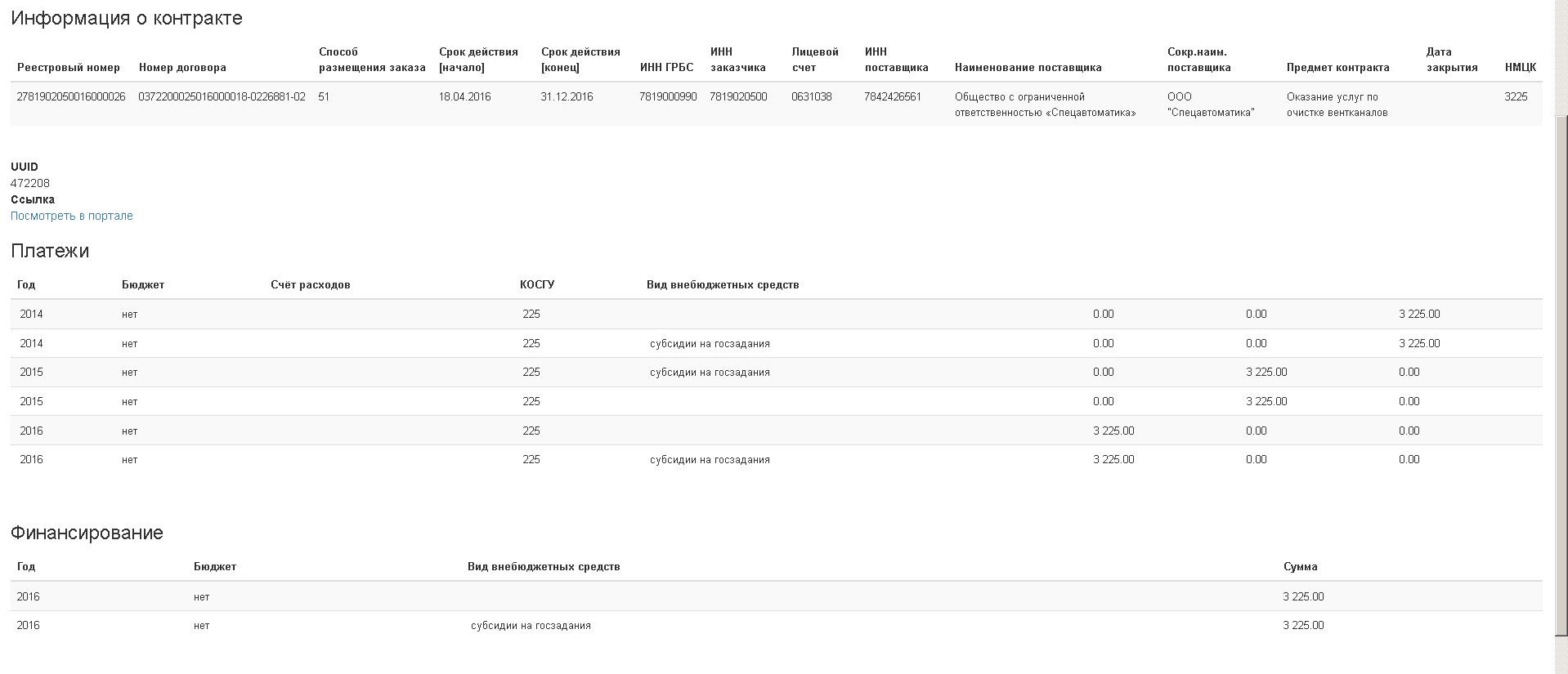Click the end date 31.12.2016
Image resolution: width=1568 pixels, height=674 pixels.
coord(567,96)
